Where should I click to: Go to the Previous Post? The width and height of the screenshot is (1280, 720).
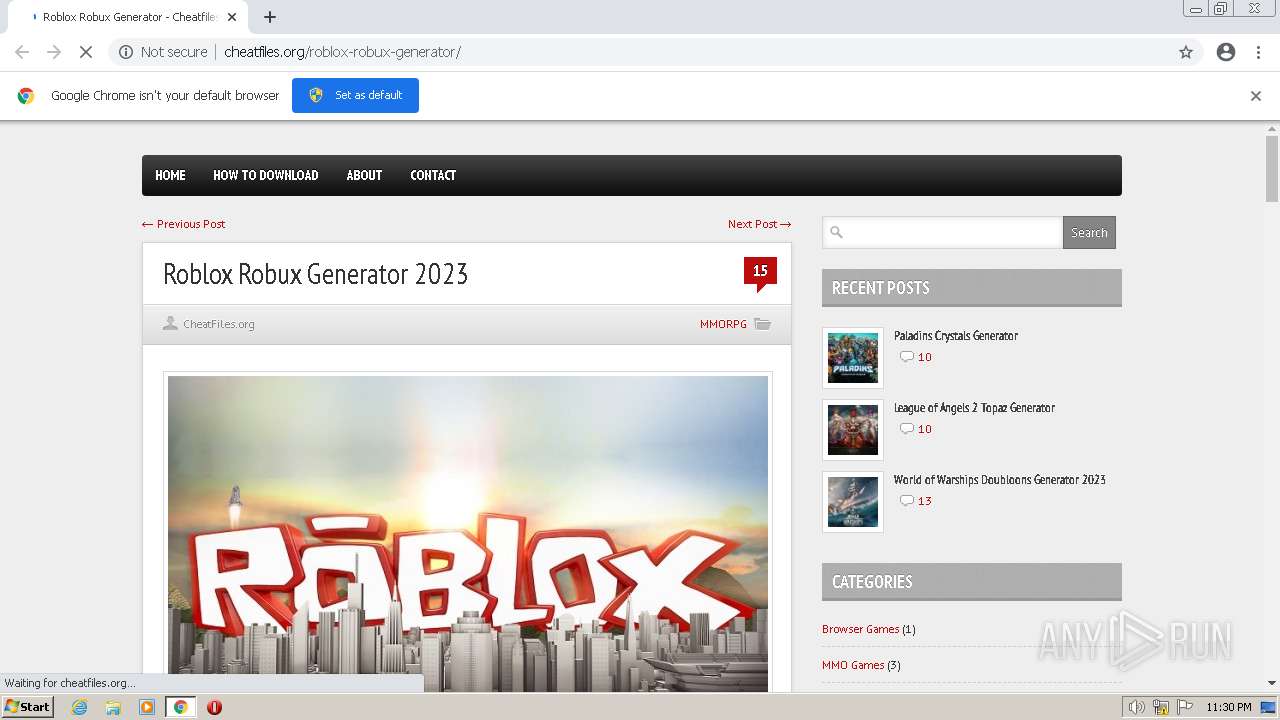coord(184,224)
